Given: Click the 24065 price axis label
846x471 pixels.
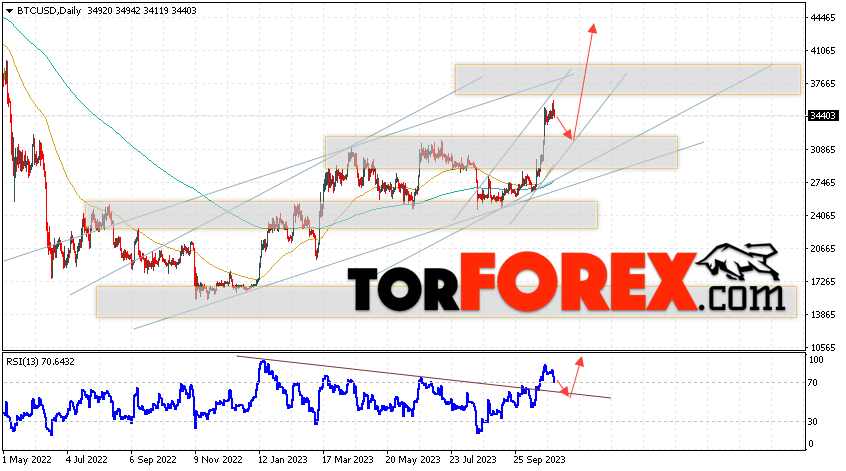Looking at the screenshot, I should (823, 216).
